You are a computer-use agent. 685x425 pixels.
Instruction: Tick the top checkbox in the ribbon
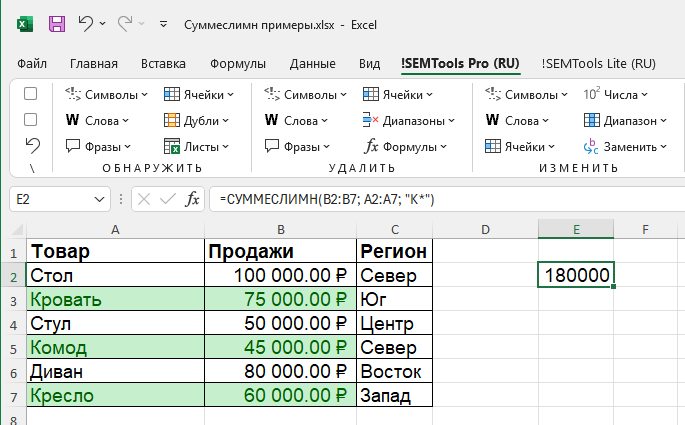[x=30, y=94]
